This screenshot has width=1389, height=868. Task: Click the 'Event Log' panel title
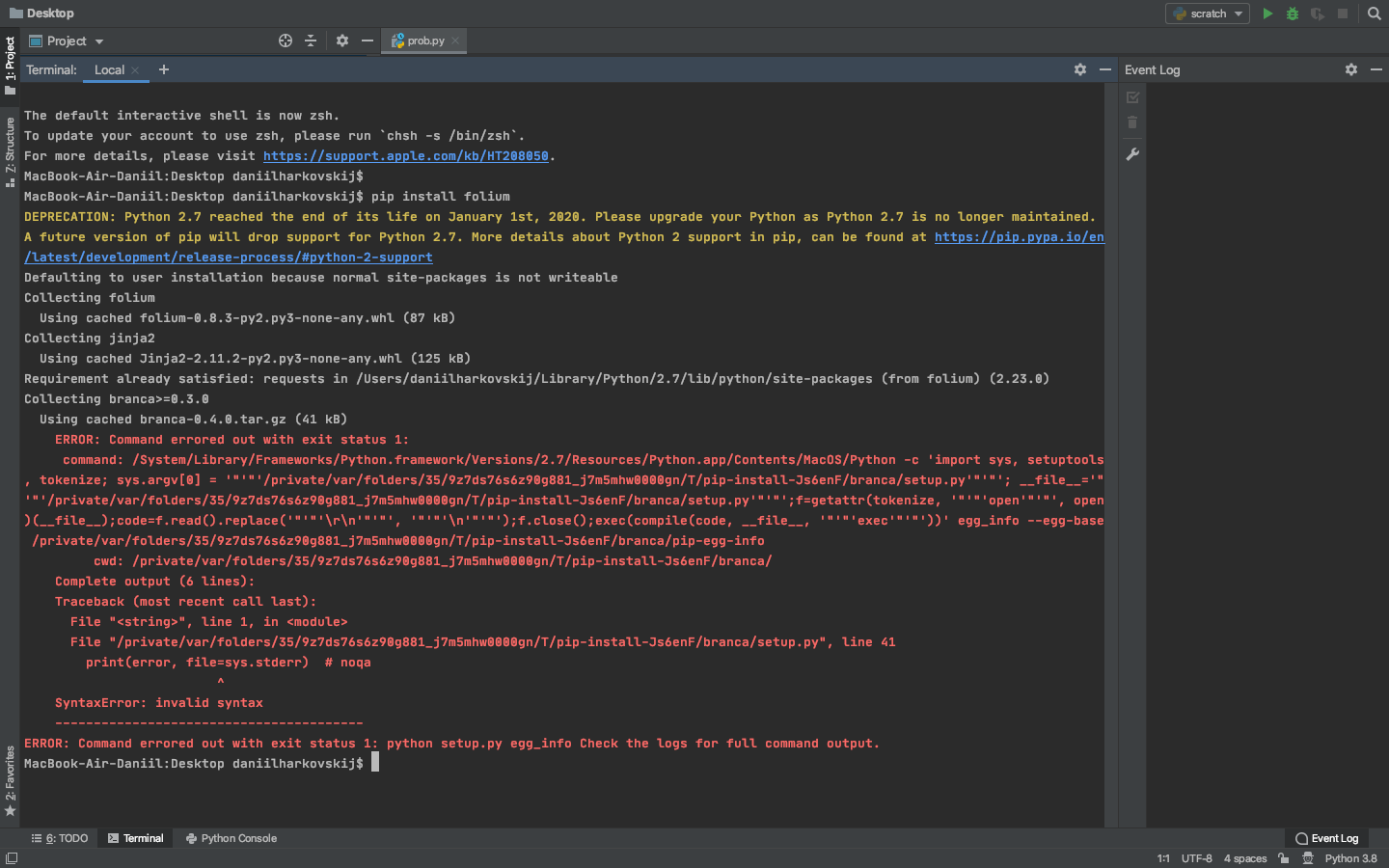[x=1152, y=69]
